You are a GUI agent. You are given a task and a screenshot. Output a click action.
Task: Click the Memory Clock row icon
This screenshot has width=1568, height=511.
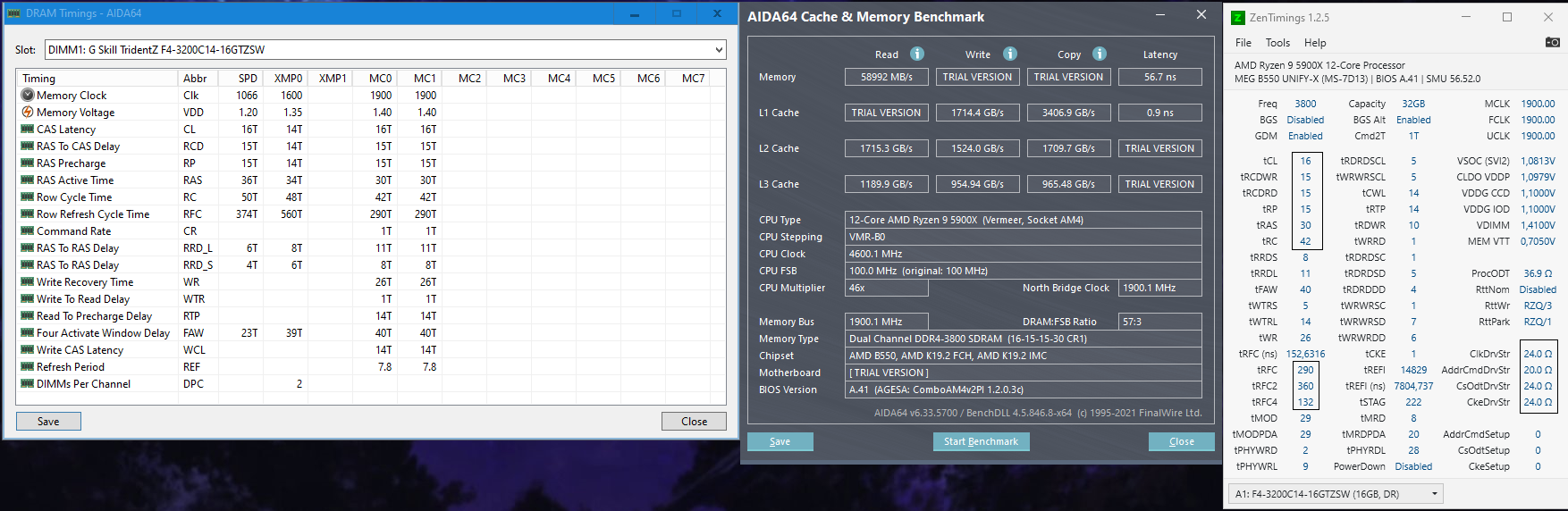click(28, 95)
